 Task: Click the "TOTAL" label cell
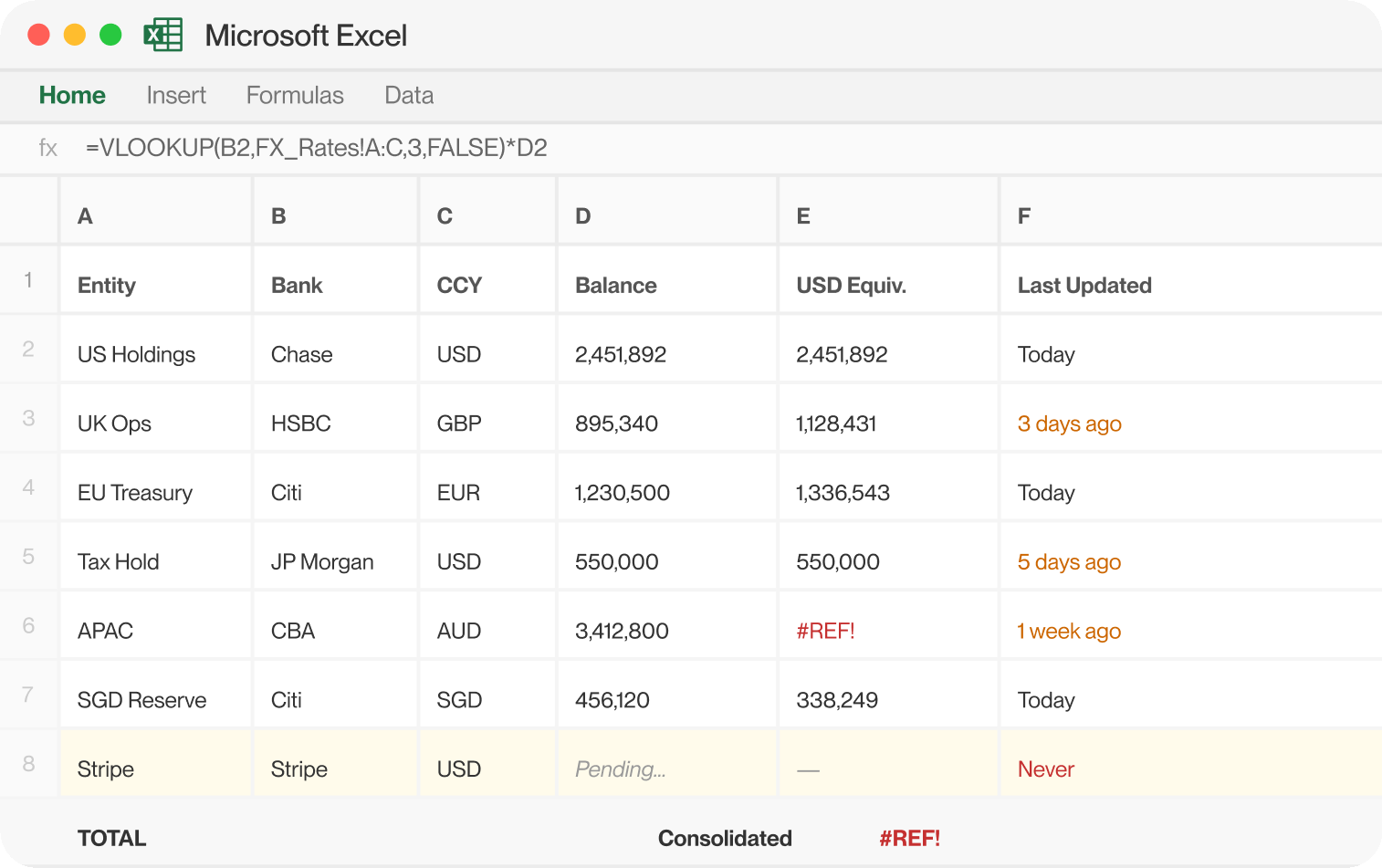[111, 838]
